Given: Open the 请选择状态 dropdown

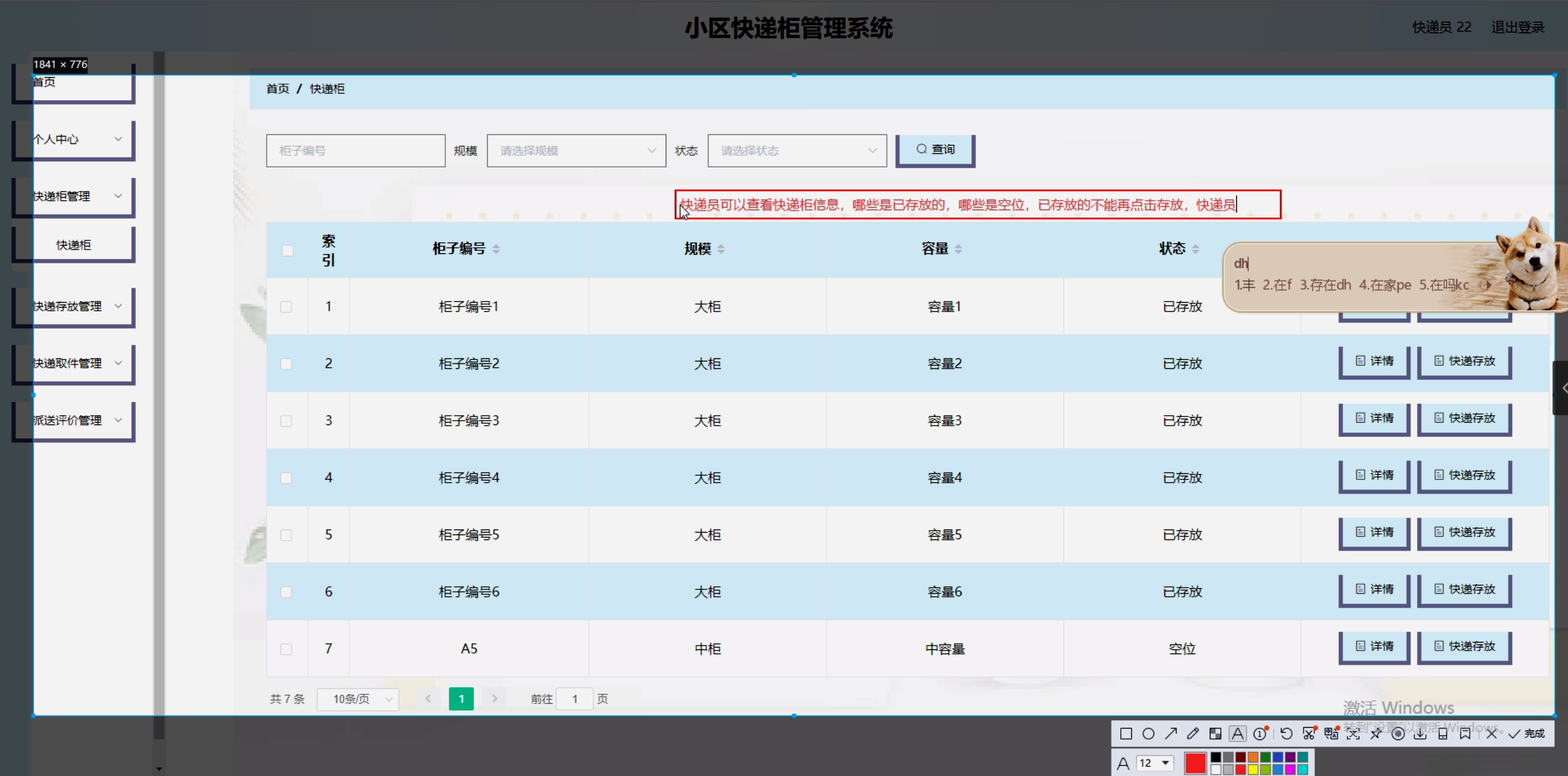Looking at the screenshot, I should point(796,151).
